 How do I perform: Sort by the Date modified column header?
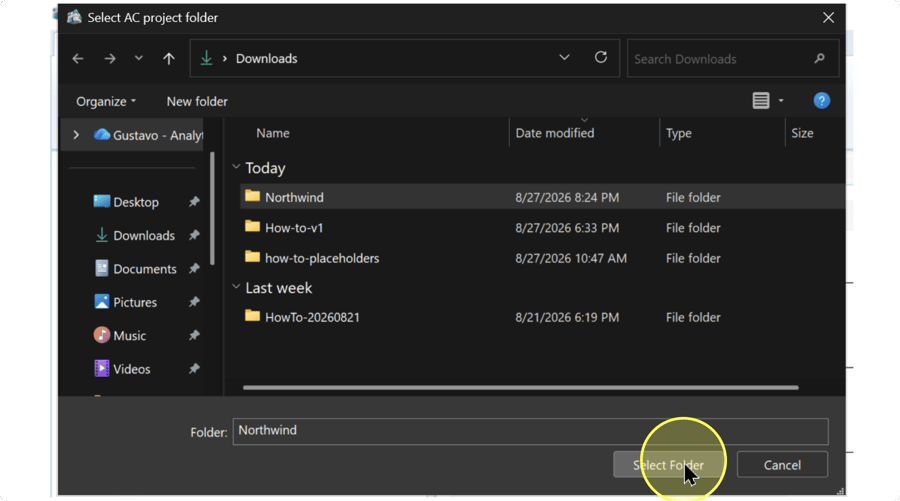554,133
